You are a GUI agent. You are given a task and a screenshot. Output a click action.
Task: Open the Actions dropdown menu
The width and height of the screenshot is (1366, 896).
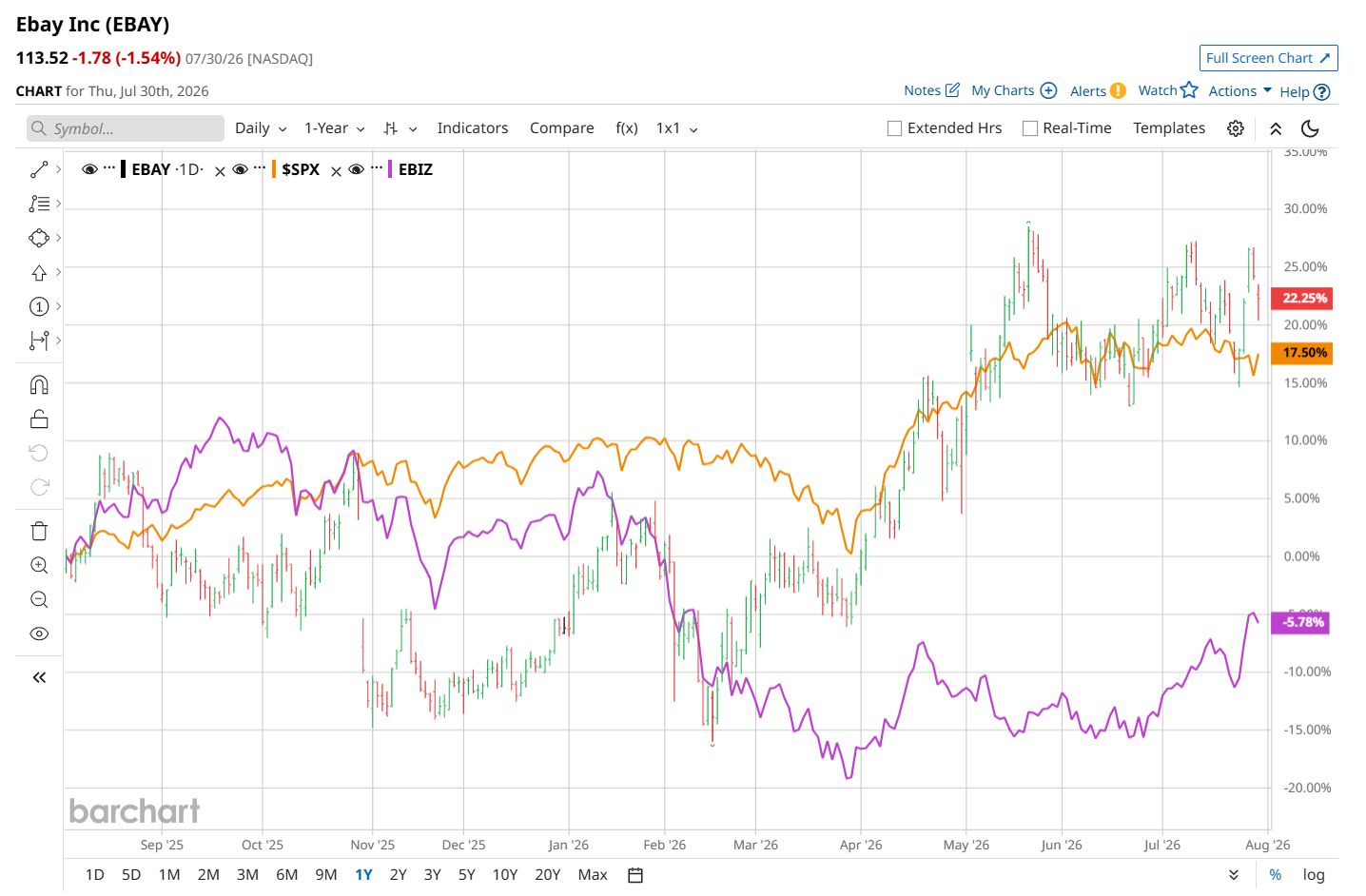coord(1240,91)
